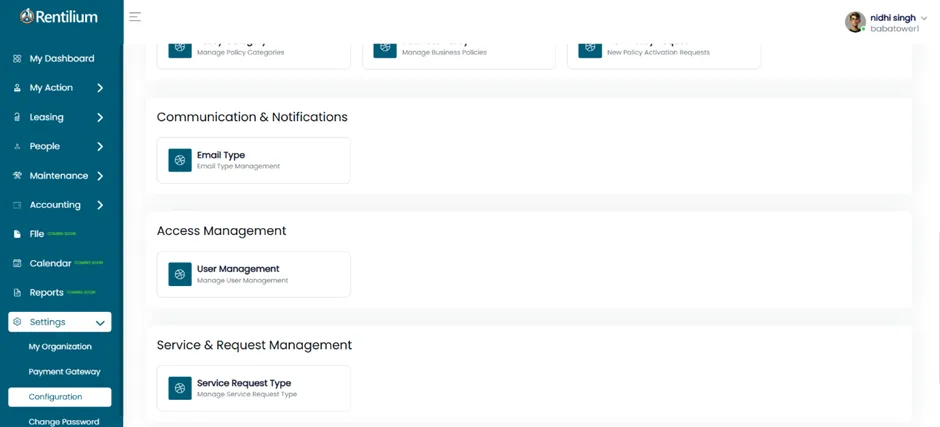Click the Calendar icon in sidebar
The width and height of the screenshot is (940, 427).
pyautogui.click(x=17, y=263)
